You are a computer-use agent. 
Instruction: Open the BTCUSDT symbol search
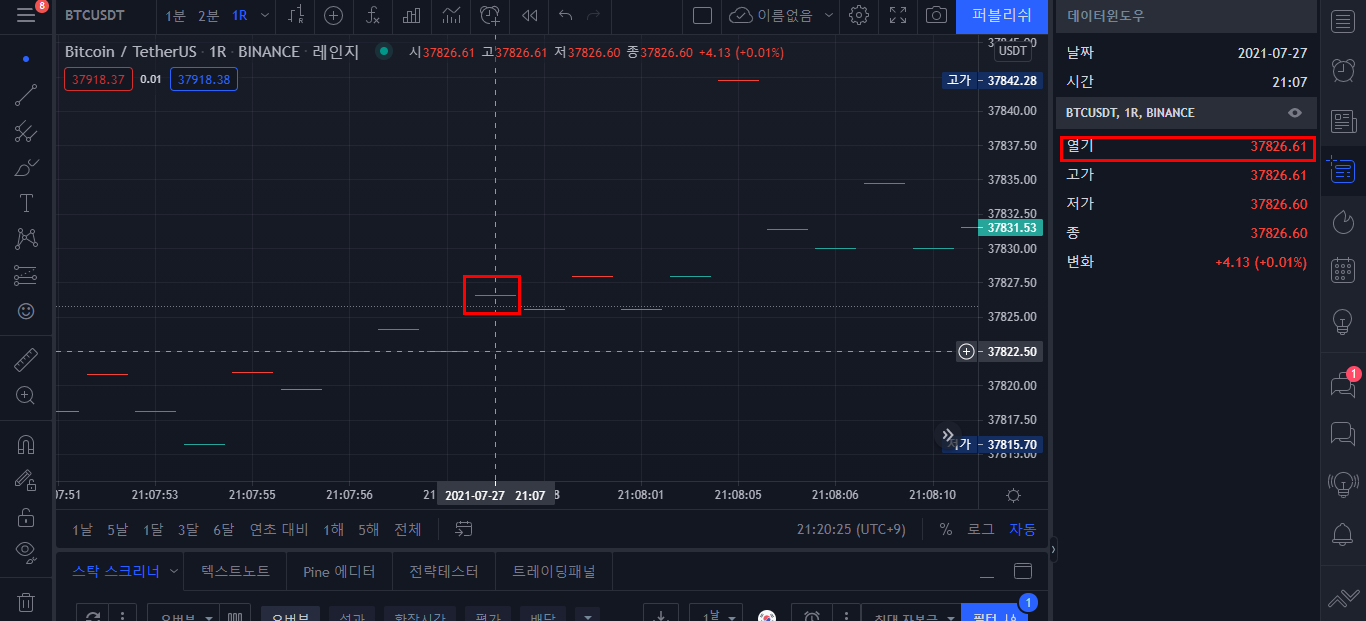point(95,15)
